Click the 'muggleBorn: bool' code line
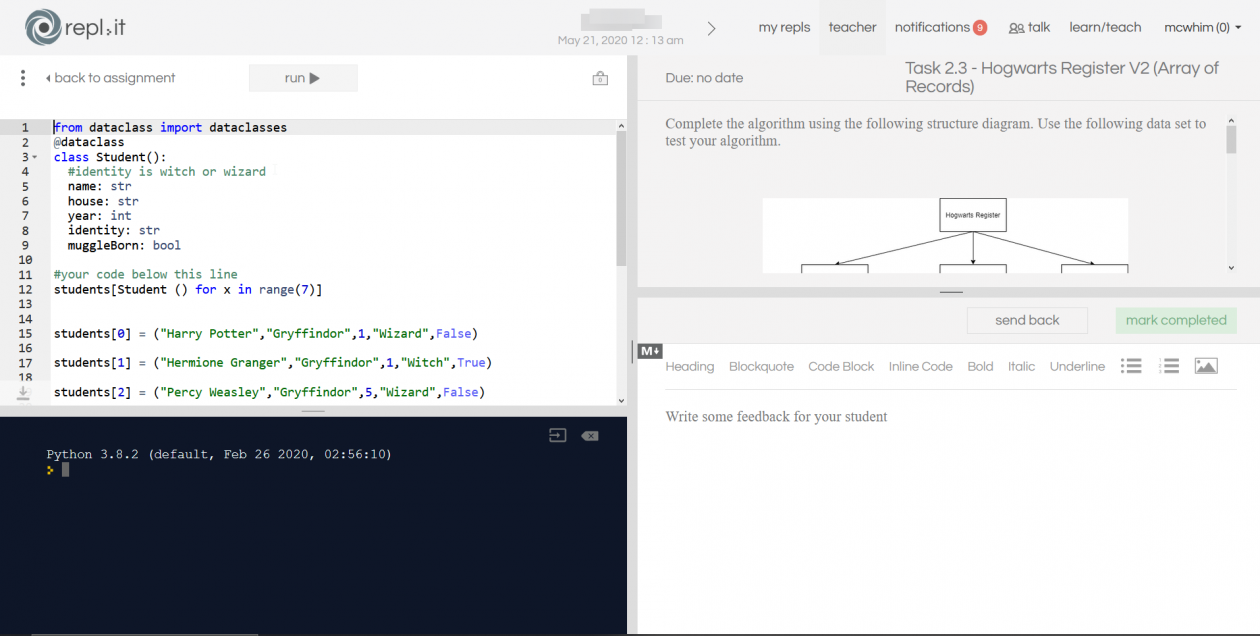 [125, 245]
